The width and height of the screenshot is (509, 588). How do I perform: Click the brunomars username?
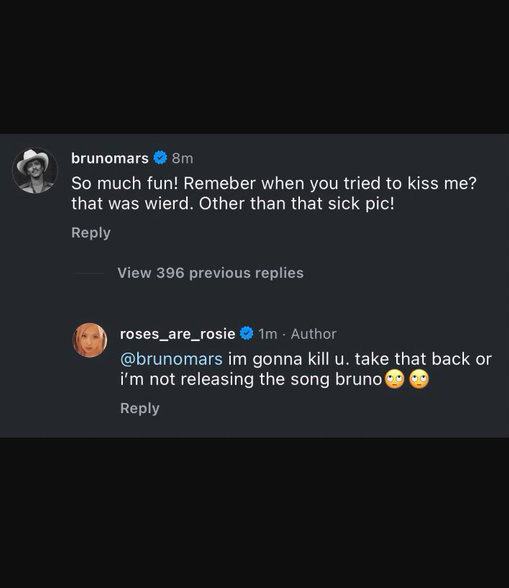coord(110,158)
